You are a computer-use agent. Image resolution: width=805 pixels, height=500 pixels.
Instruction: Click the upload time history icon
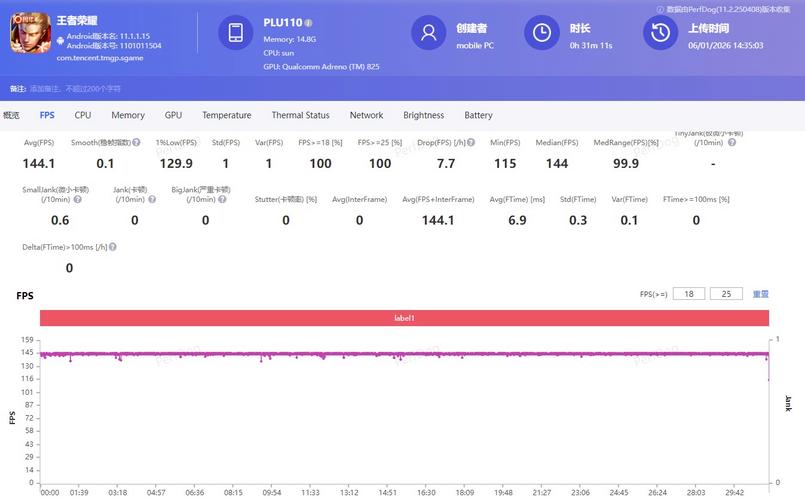click(x=660, y=33)
